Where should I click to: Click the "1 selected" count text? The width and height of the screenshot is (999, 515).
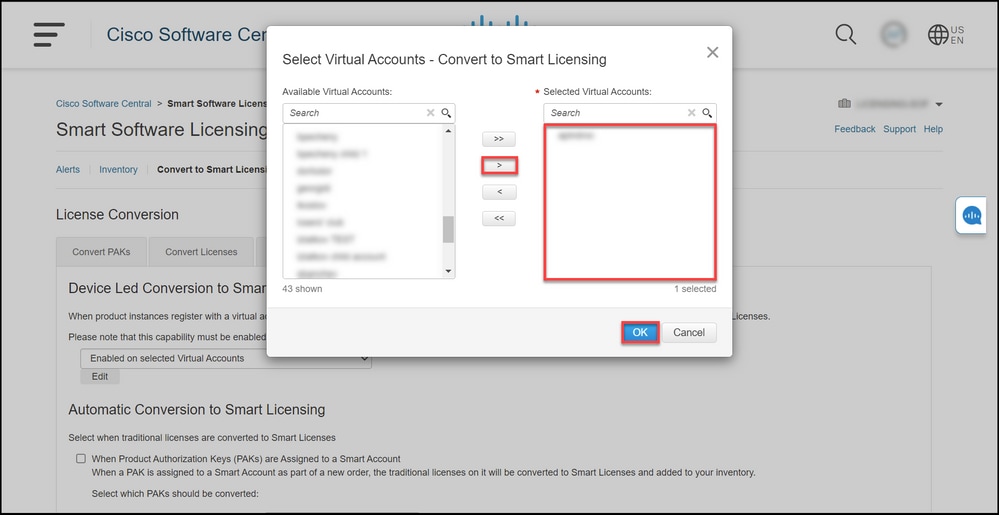[x=695, y=289]
